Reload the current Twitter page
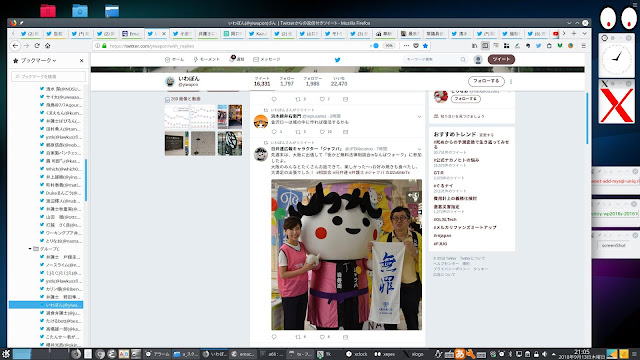Viewport: 640px width, 360px height. 37,46
